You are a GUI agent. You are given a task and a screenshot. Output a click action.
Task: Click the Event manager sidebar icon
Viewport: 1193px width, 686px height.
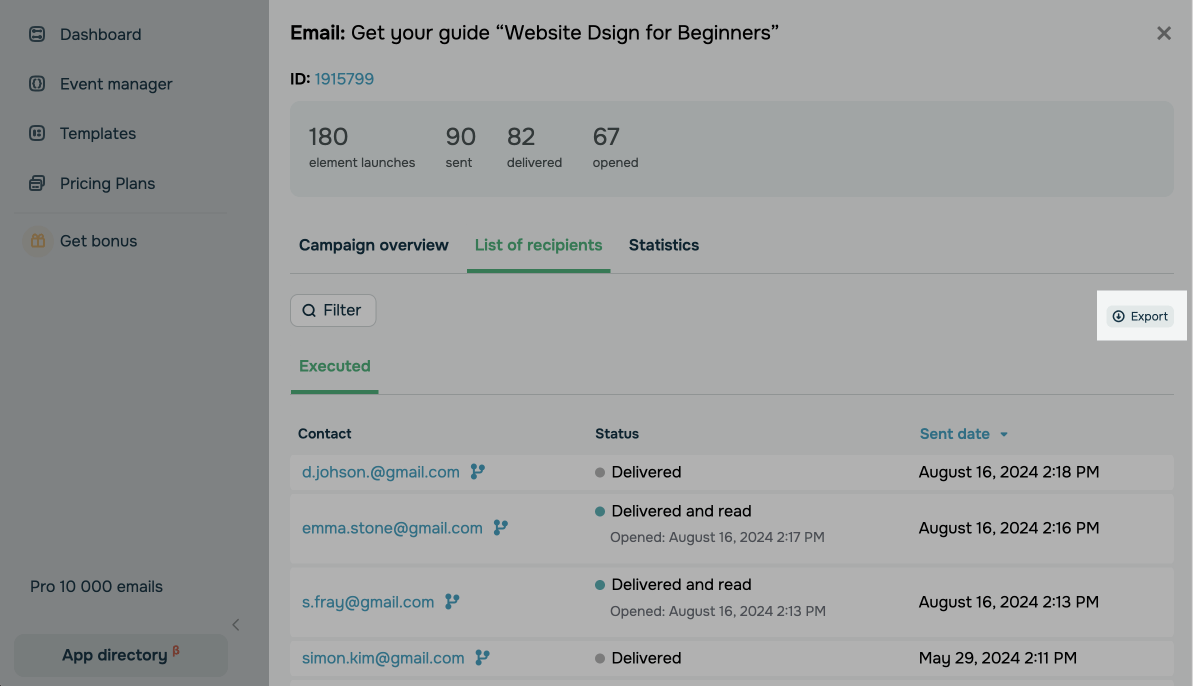click(x=37, y=84)
